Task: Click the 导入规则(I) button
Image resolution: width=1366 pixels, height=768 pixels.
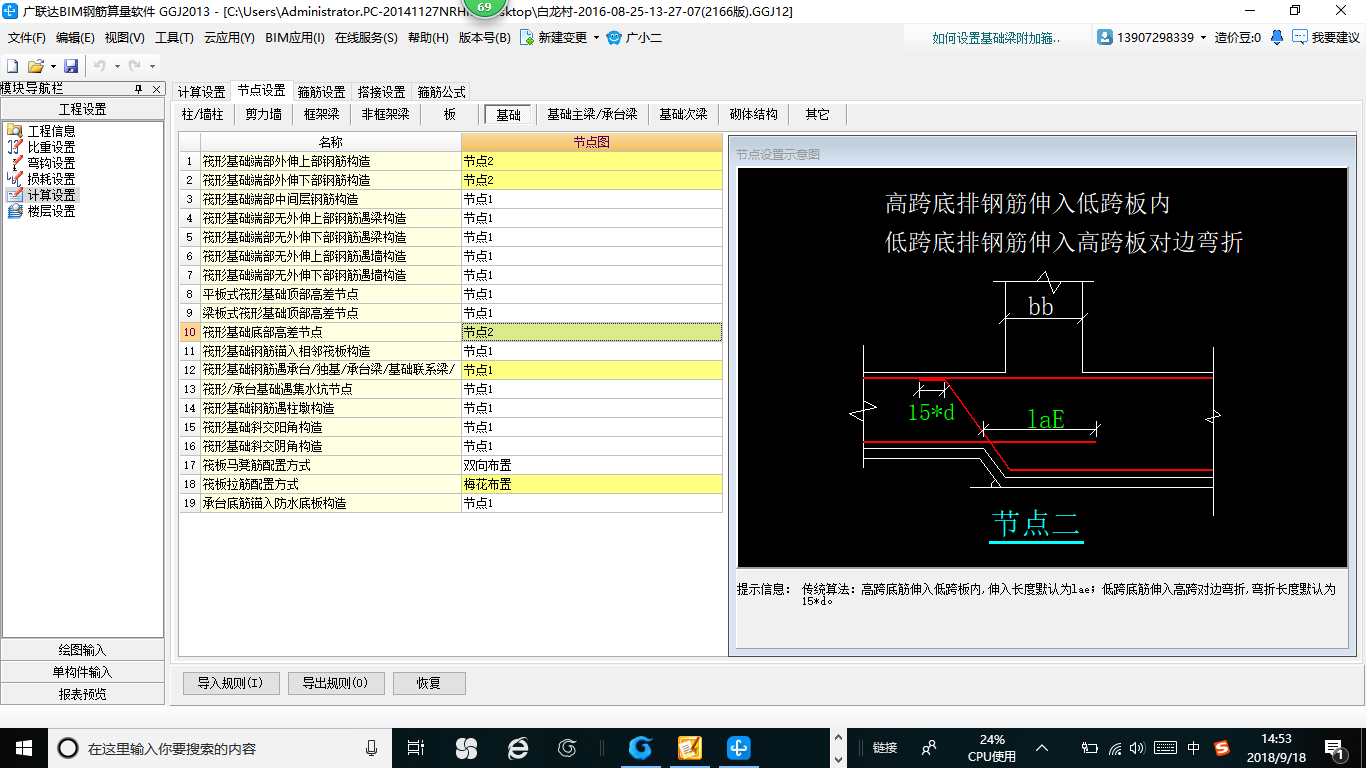Action: coord(230,684)
